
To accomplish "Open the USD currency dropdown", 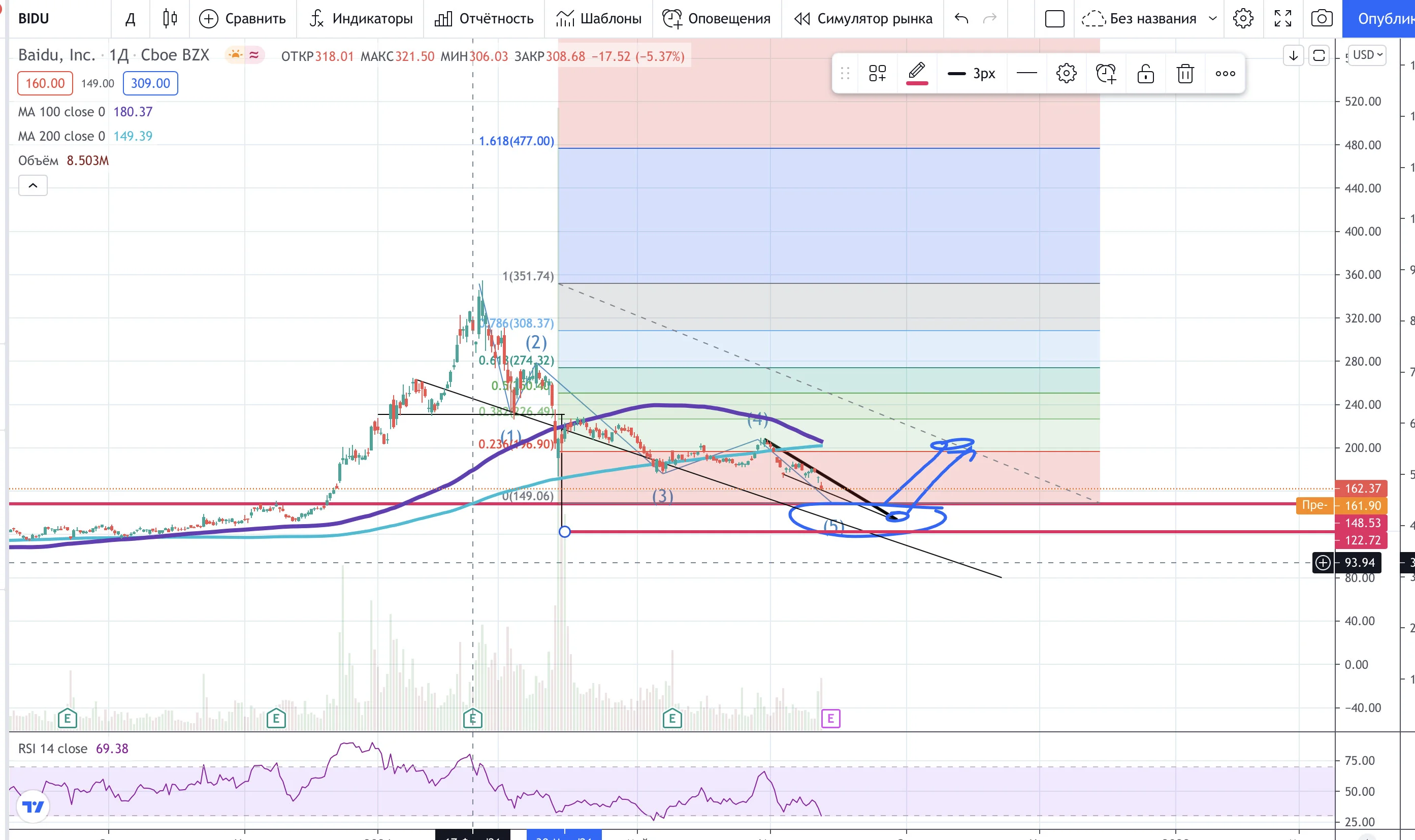I will pyautogui.click(x=1367, y=55).
